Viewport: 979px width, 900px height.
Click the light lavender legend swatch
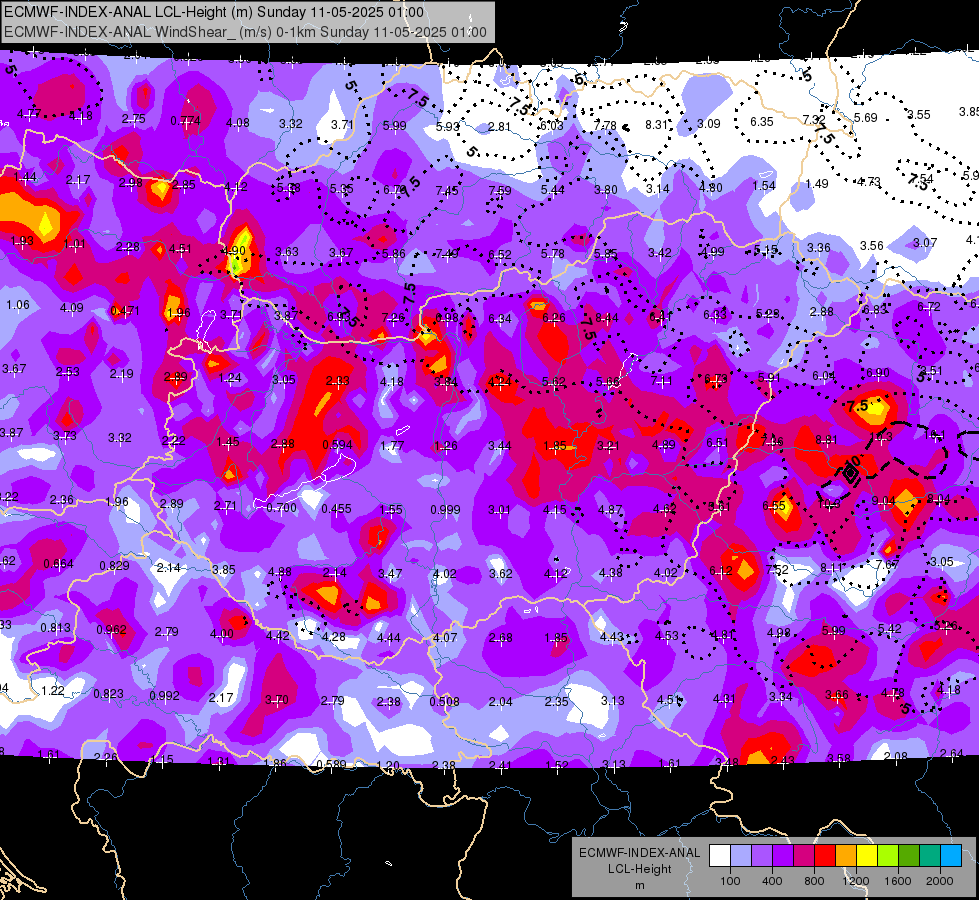[741, 856]
